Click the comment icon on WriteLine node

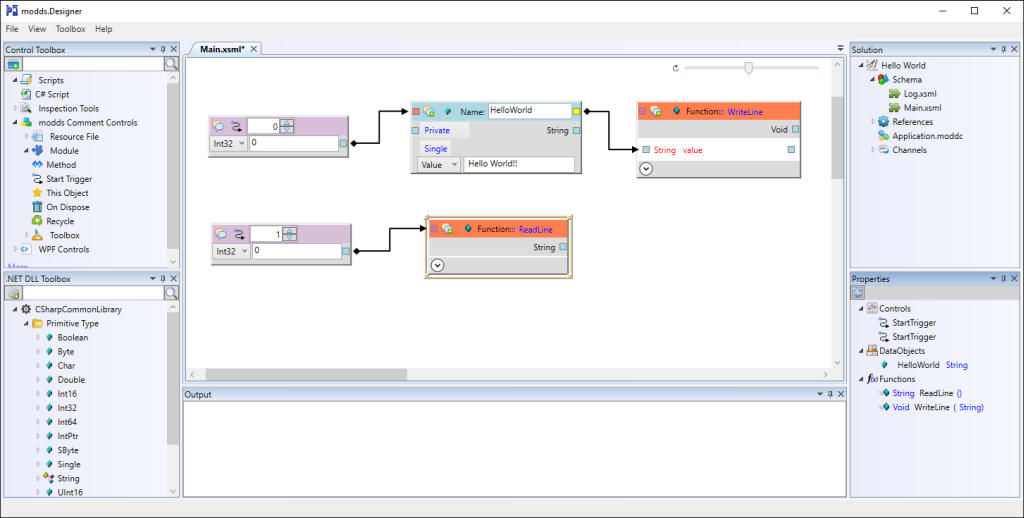coord(656,112)
